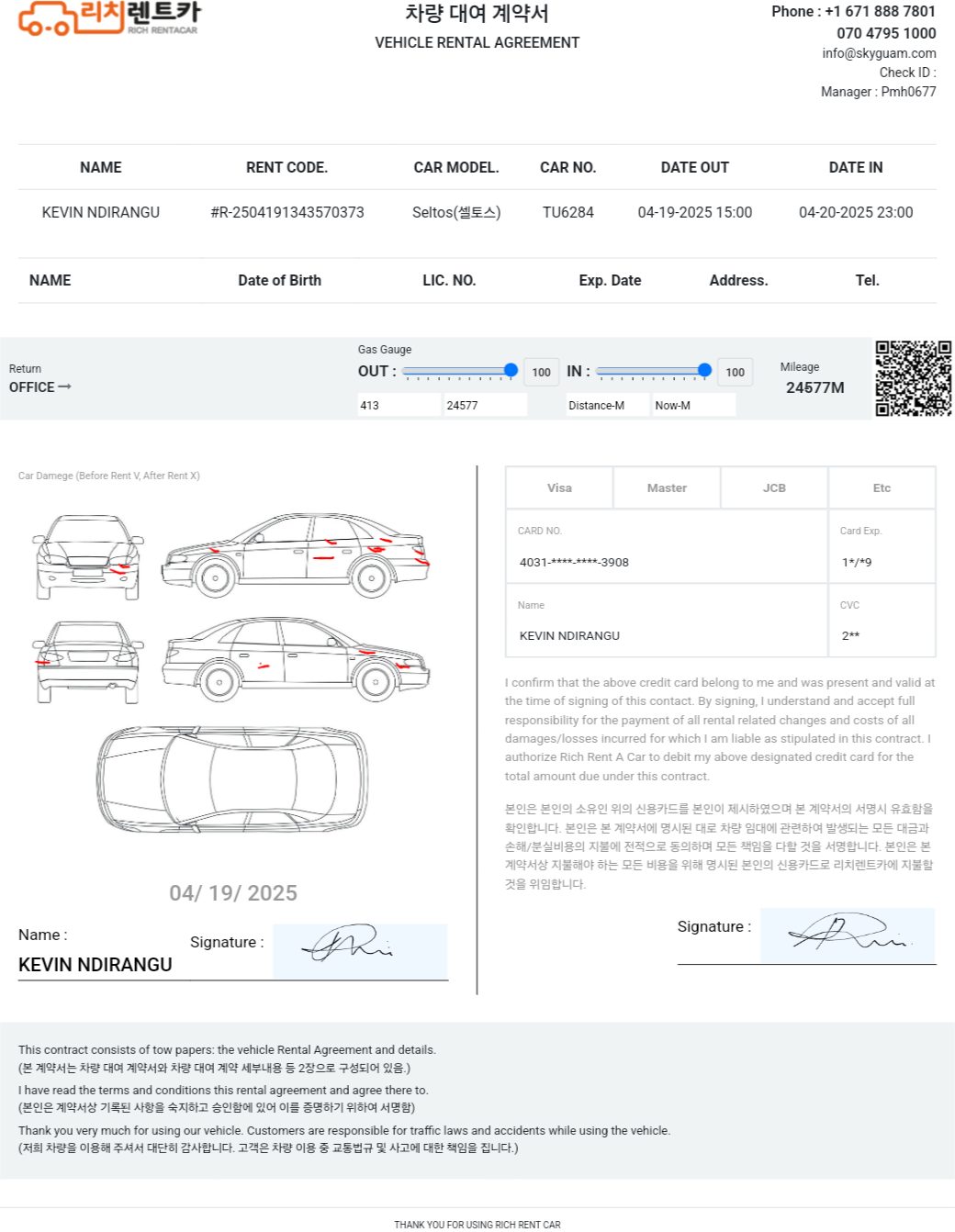Click the CAR MODEL. column header
Viewport: 955px width, 1232px height.
tap(456, 167)
